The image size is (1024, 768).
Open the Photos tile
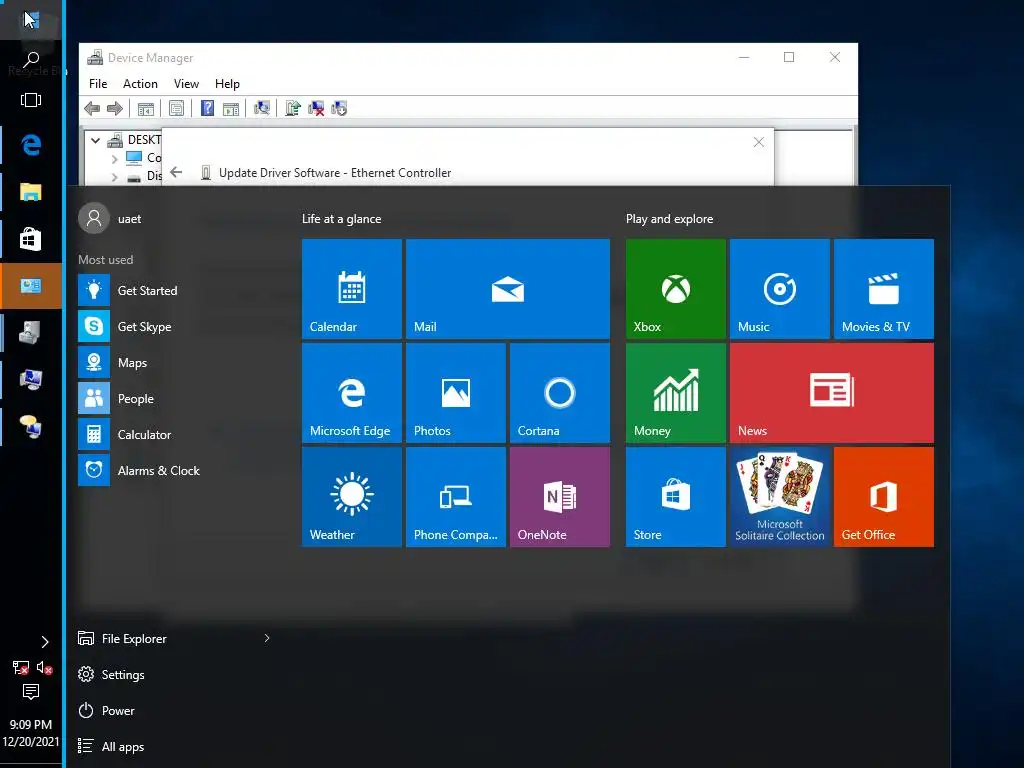click(456, 392)
